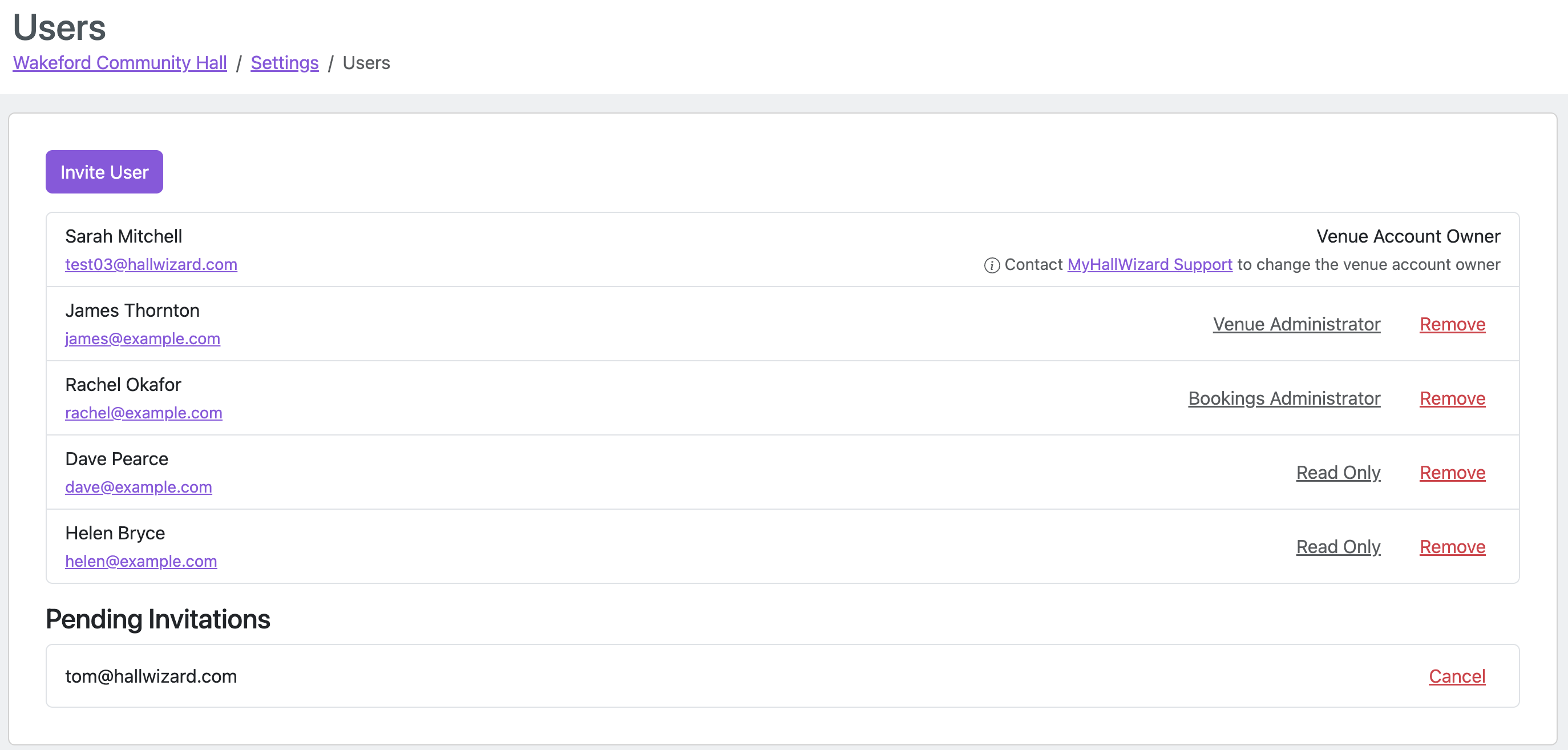The image size is (1568, 750).
Task: Open dave@example.com email link
Action: [x=138, y=487]
